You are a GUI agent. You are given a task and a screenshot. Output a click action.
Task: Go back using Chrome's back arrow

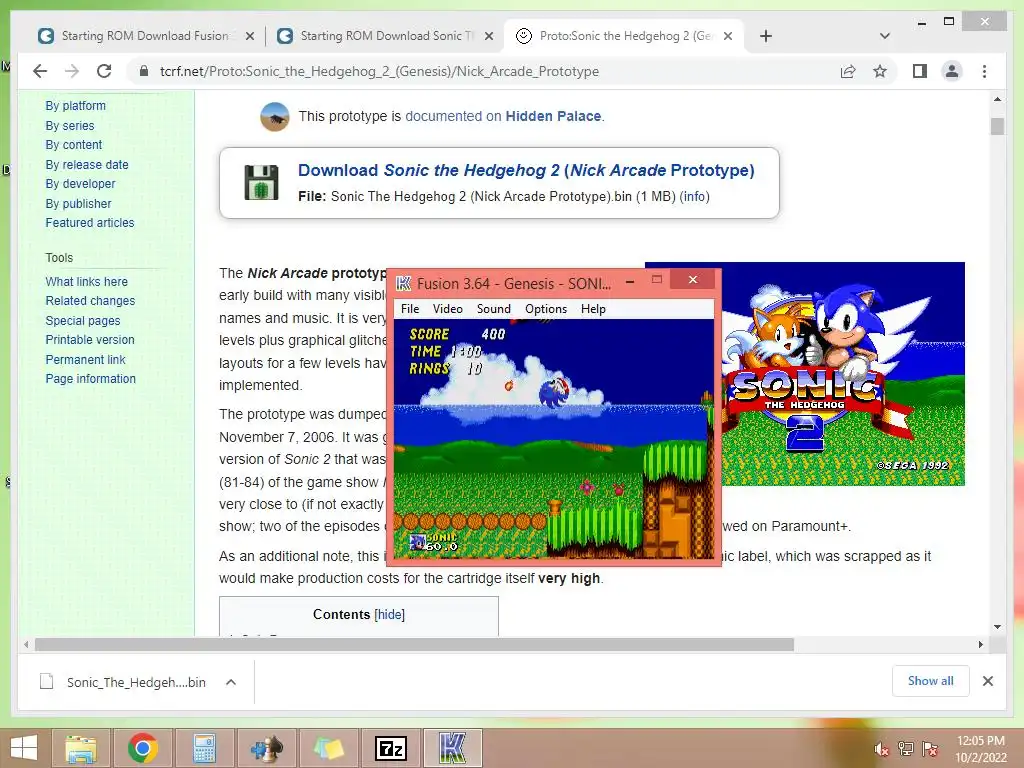point(40,71)
